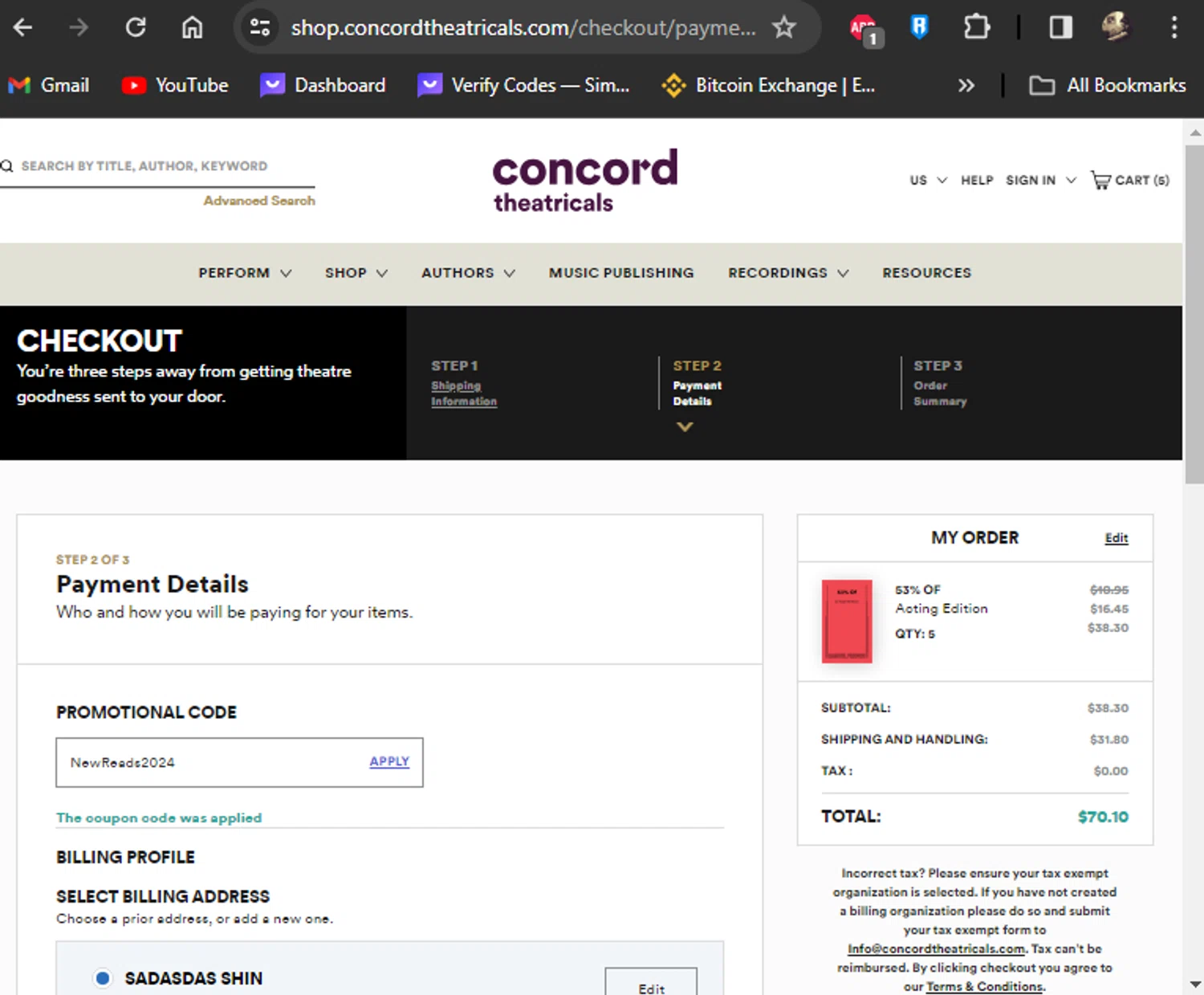Open Terms & Conditions
The image size is (1204, 995).
985,987
